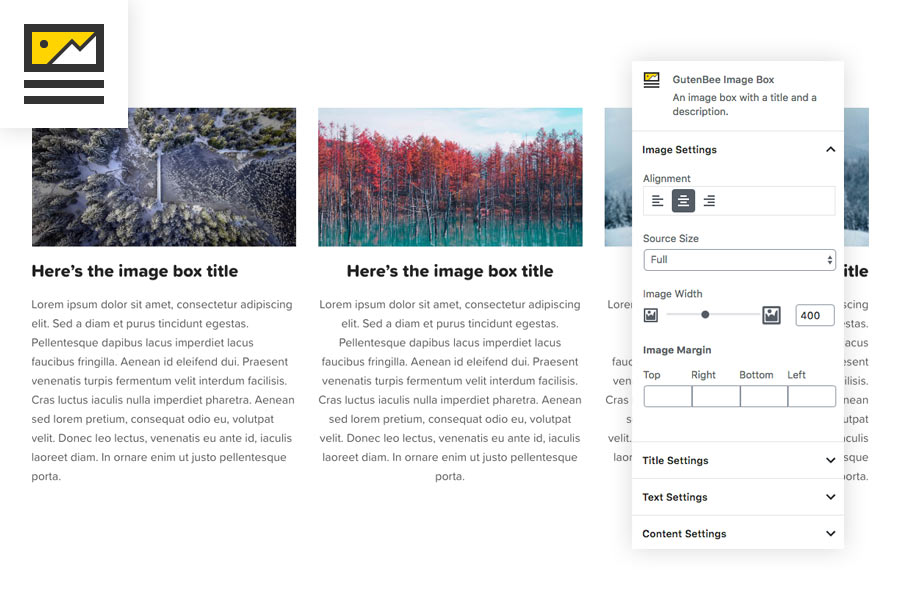Click the small image icon beside the width slider
This screenshot has width=900, height=600.
pyautogui.click(x=651, y=314)
